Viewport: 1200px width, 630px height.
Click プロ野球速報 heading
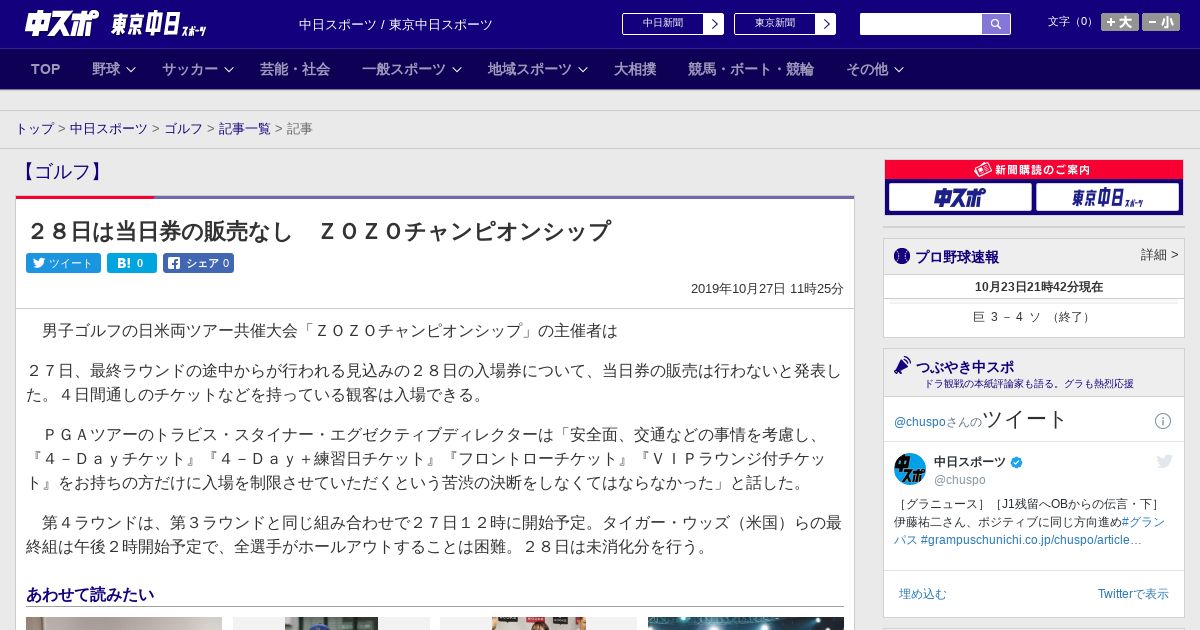(x=957, y=257)
